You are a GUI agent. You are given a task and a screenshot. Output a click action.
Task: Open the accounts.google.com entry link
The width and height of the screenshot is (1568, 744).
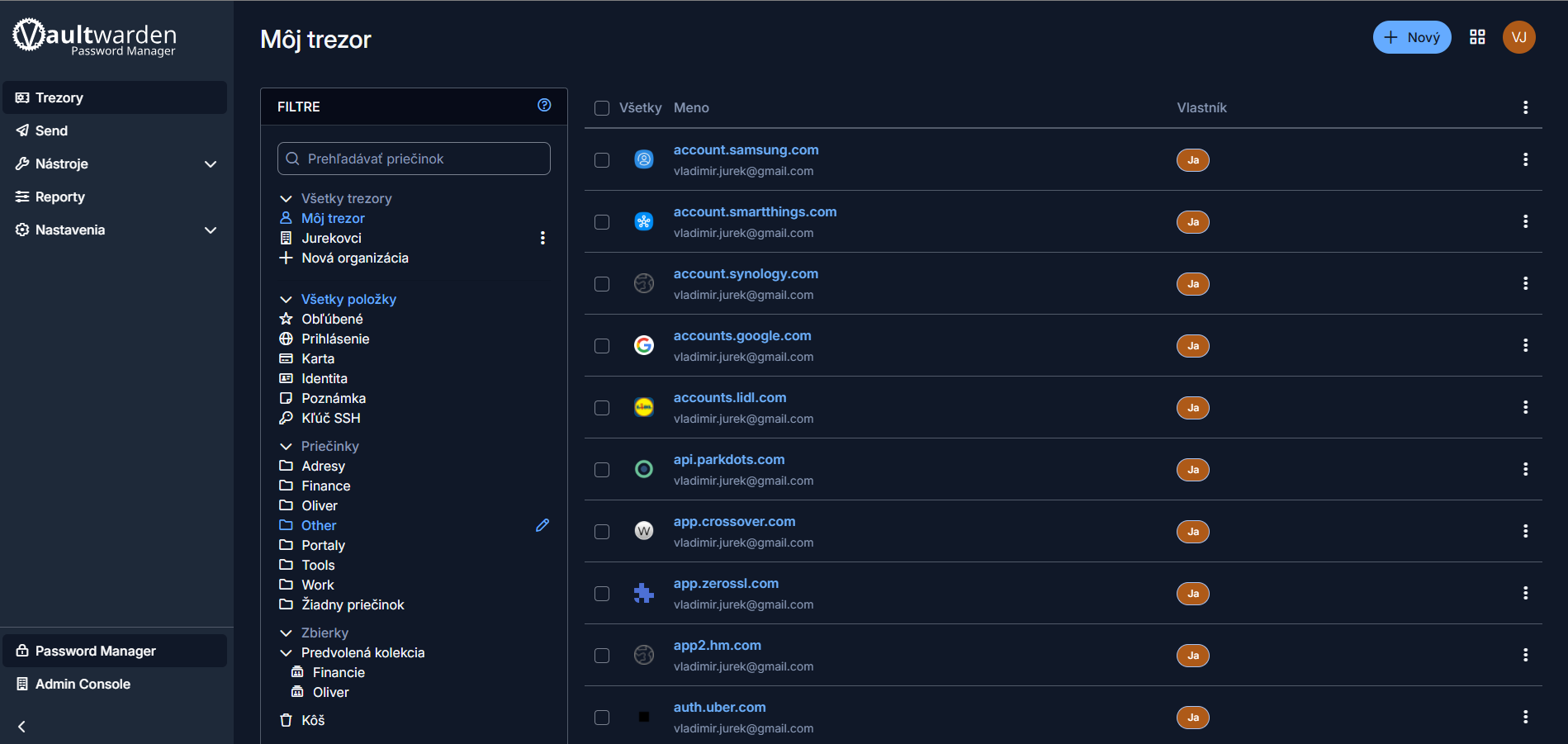pos(742,335)
